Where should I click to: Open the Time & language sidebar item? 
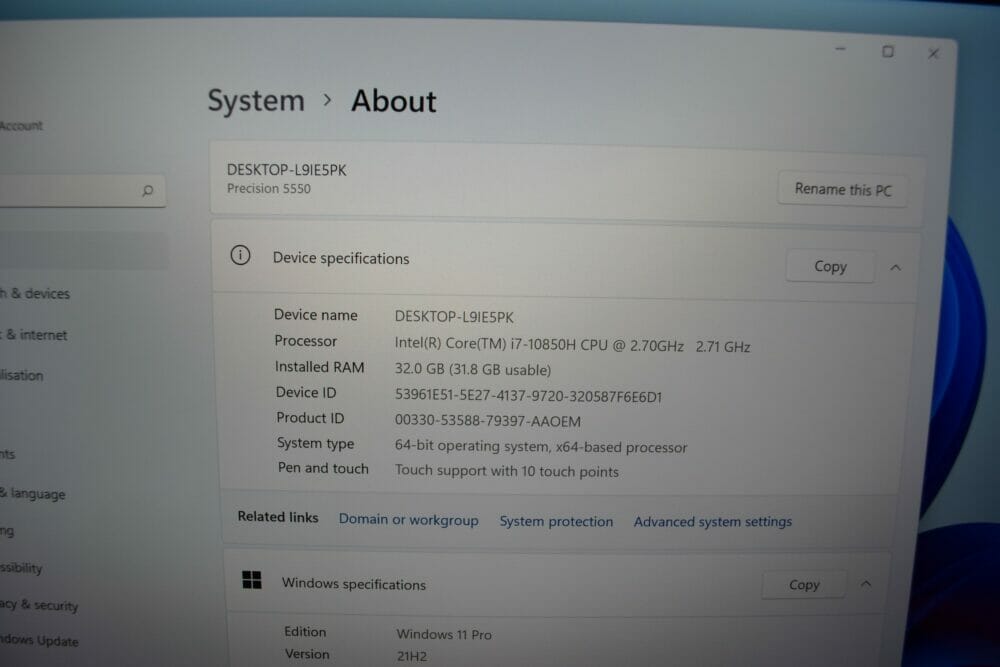[x=33, y=494]
